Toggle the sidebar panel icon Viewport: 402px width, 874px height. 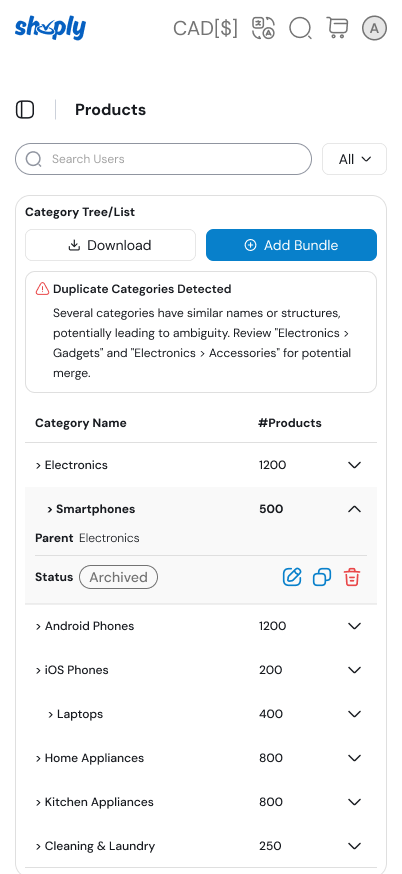pos(25,110)
